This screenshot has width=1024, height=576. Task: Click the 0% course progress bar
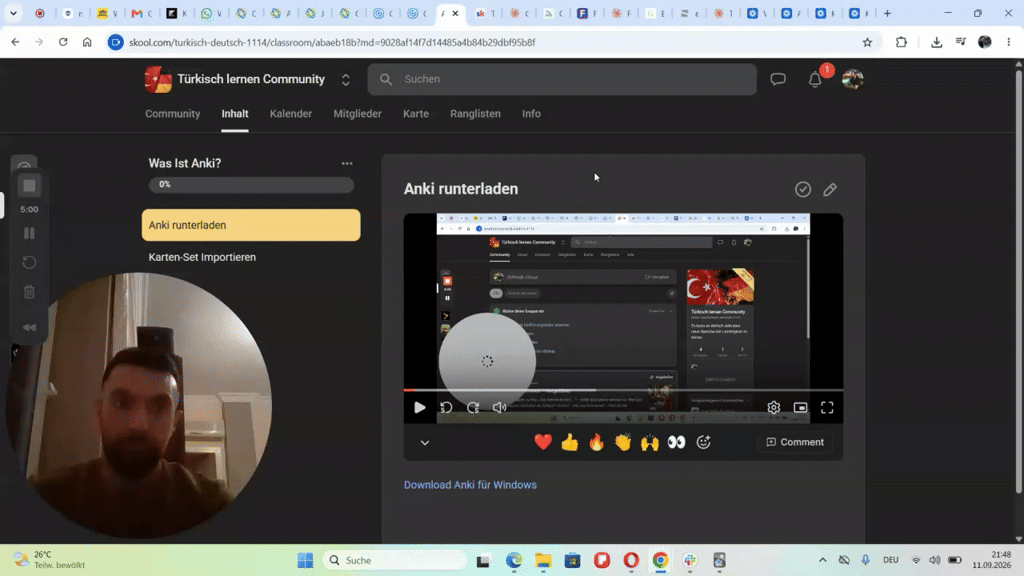251,185
